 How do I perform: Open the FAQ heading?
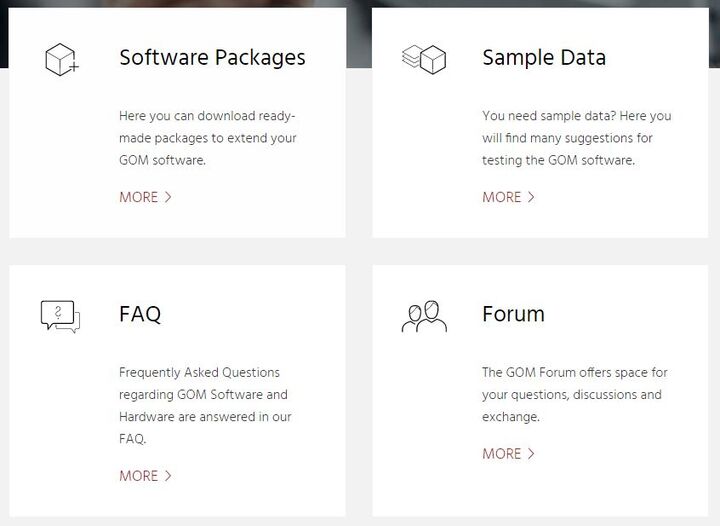pos(140,314)
